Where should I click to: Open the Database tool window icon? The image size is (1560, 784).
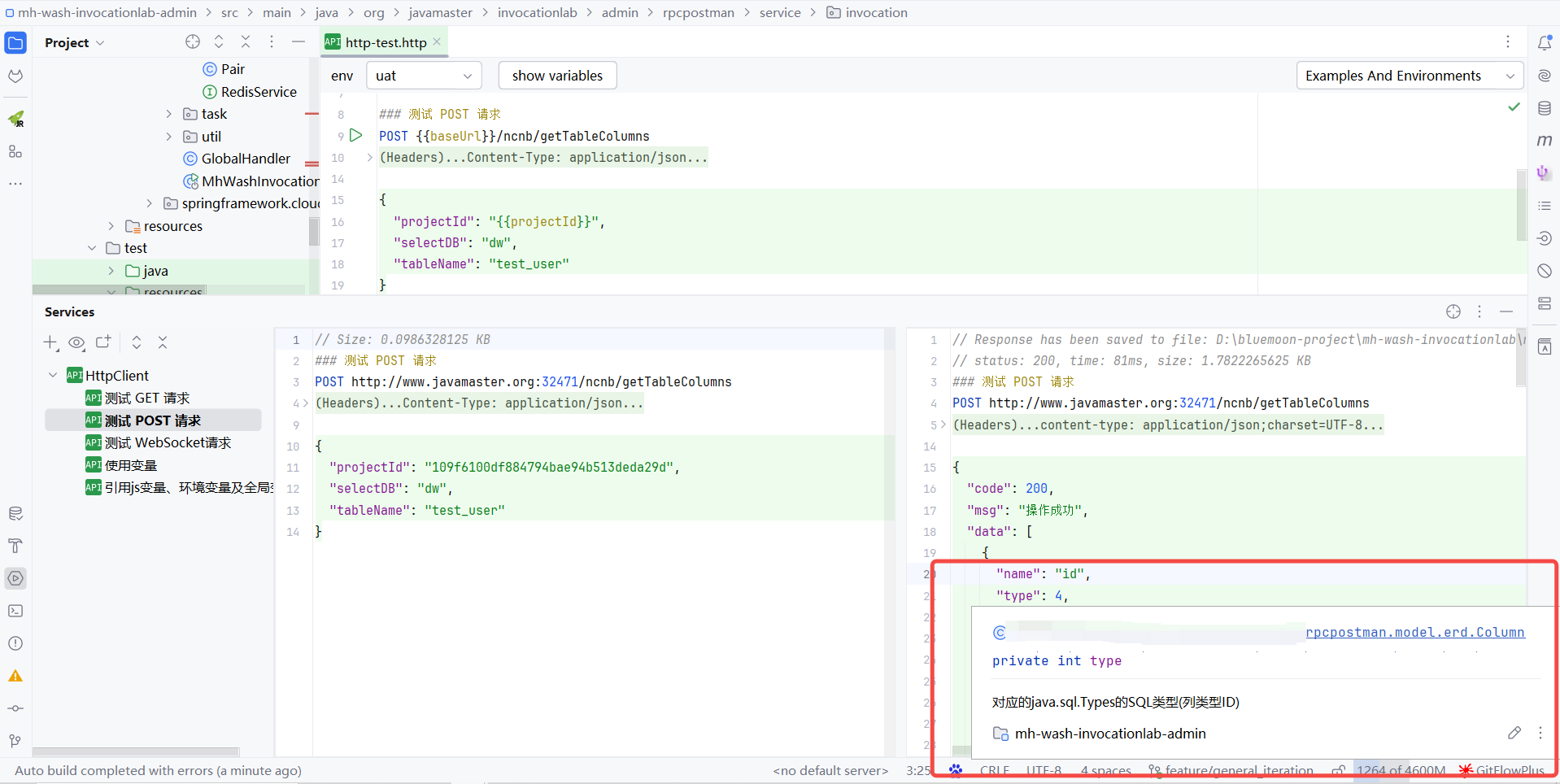pyautogui.click(x=1544, y=108)
